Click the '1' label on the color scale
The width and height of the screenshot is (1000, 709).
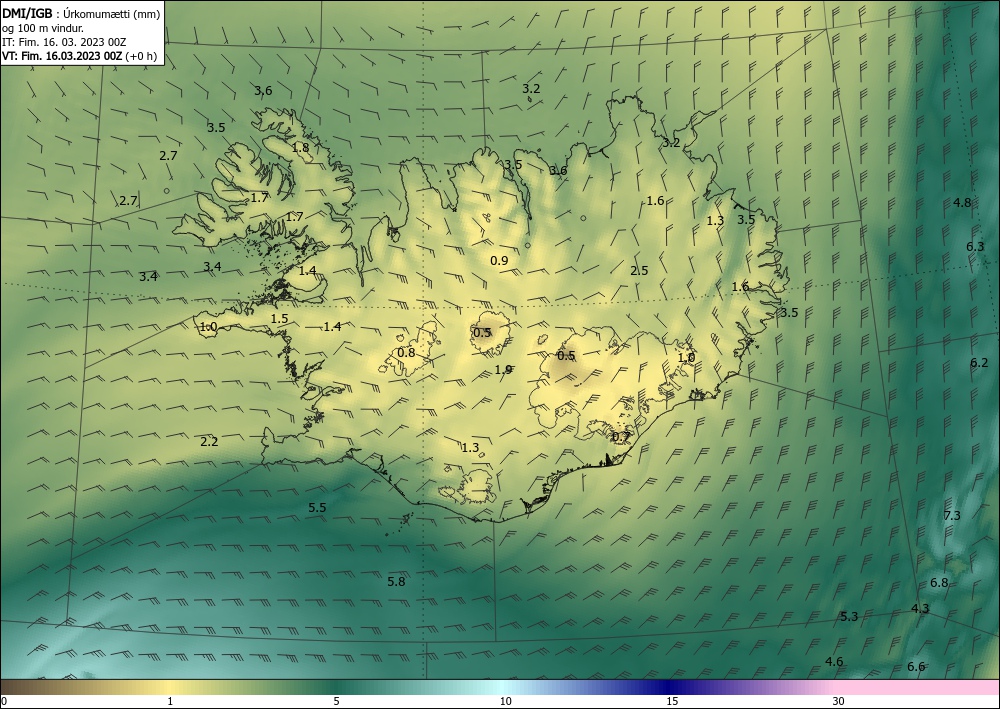click(170, 702)
